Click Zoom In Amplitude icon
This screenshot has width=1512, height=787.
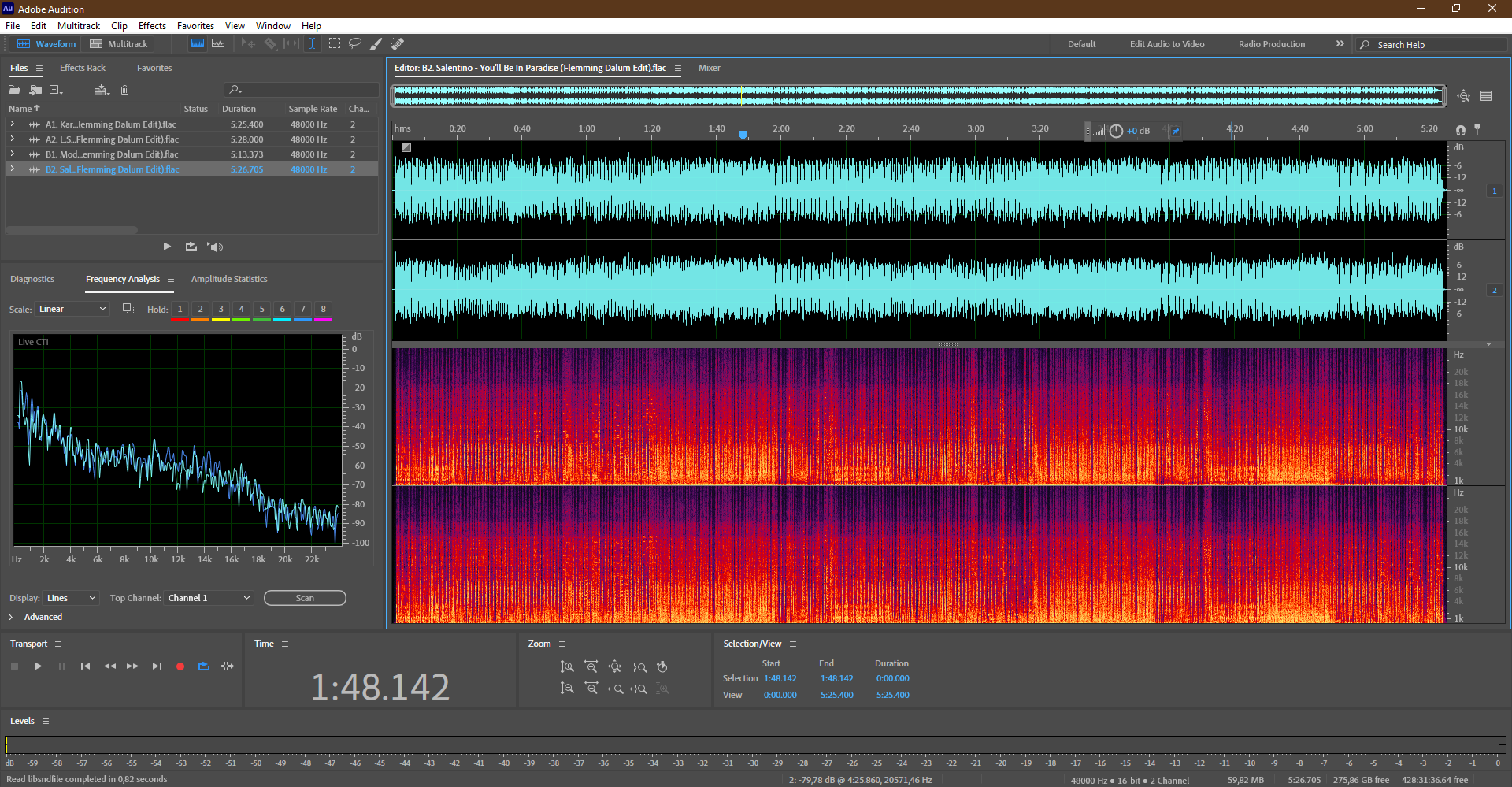567,667
